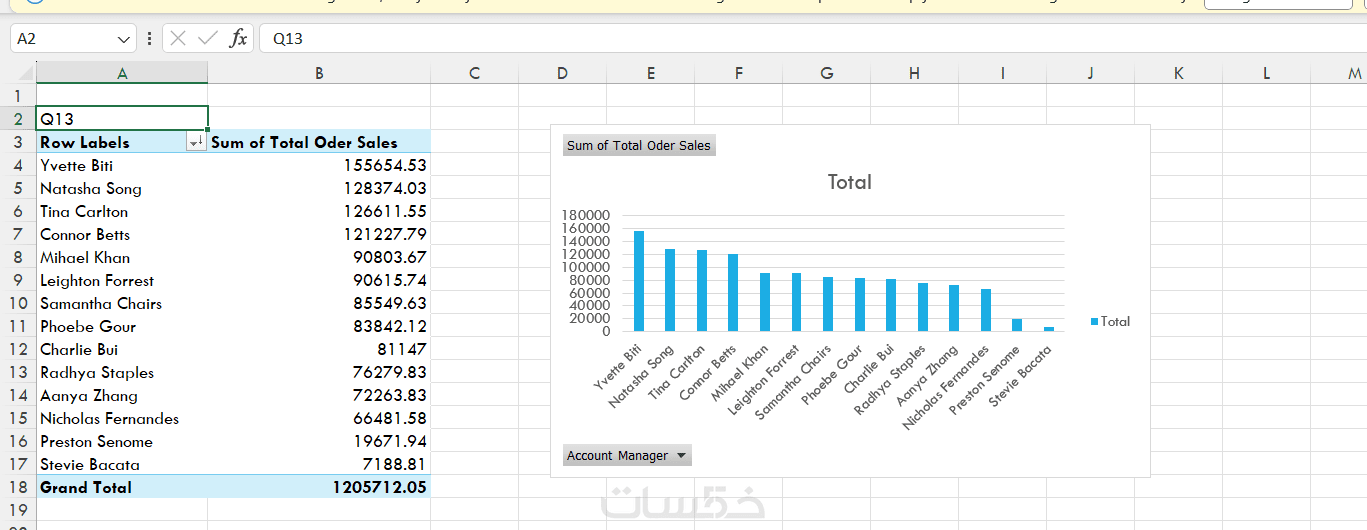Click the Aanya Zhang cell in column A
This screenshot has height=530, width=1367.
[122, 395]
